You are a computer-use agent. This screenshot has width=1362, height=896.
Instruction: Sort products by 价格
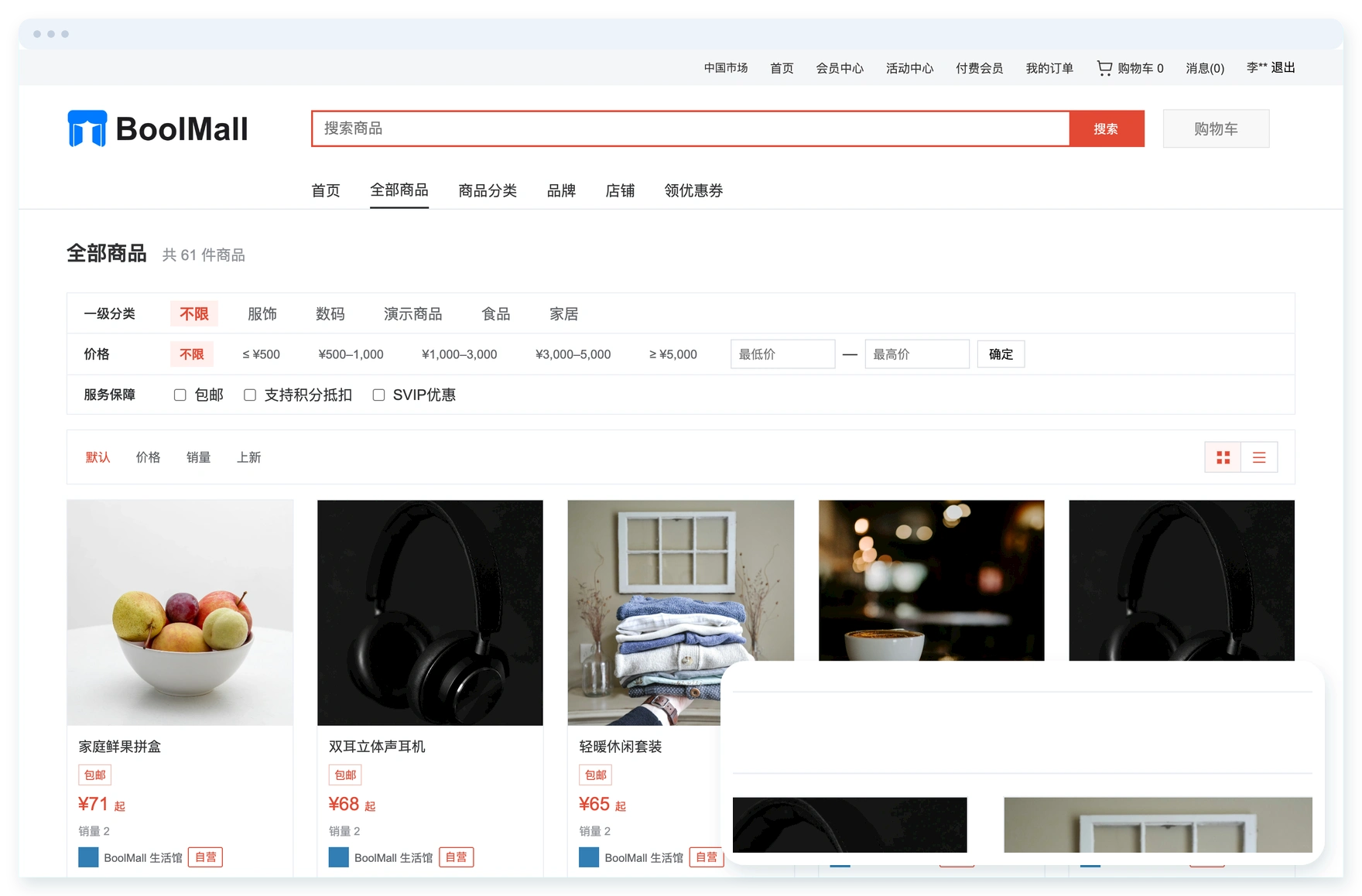click(x=149, y=457)
